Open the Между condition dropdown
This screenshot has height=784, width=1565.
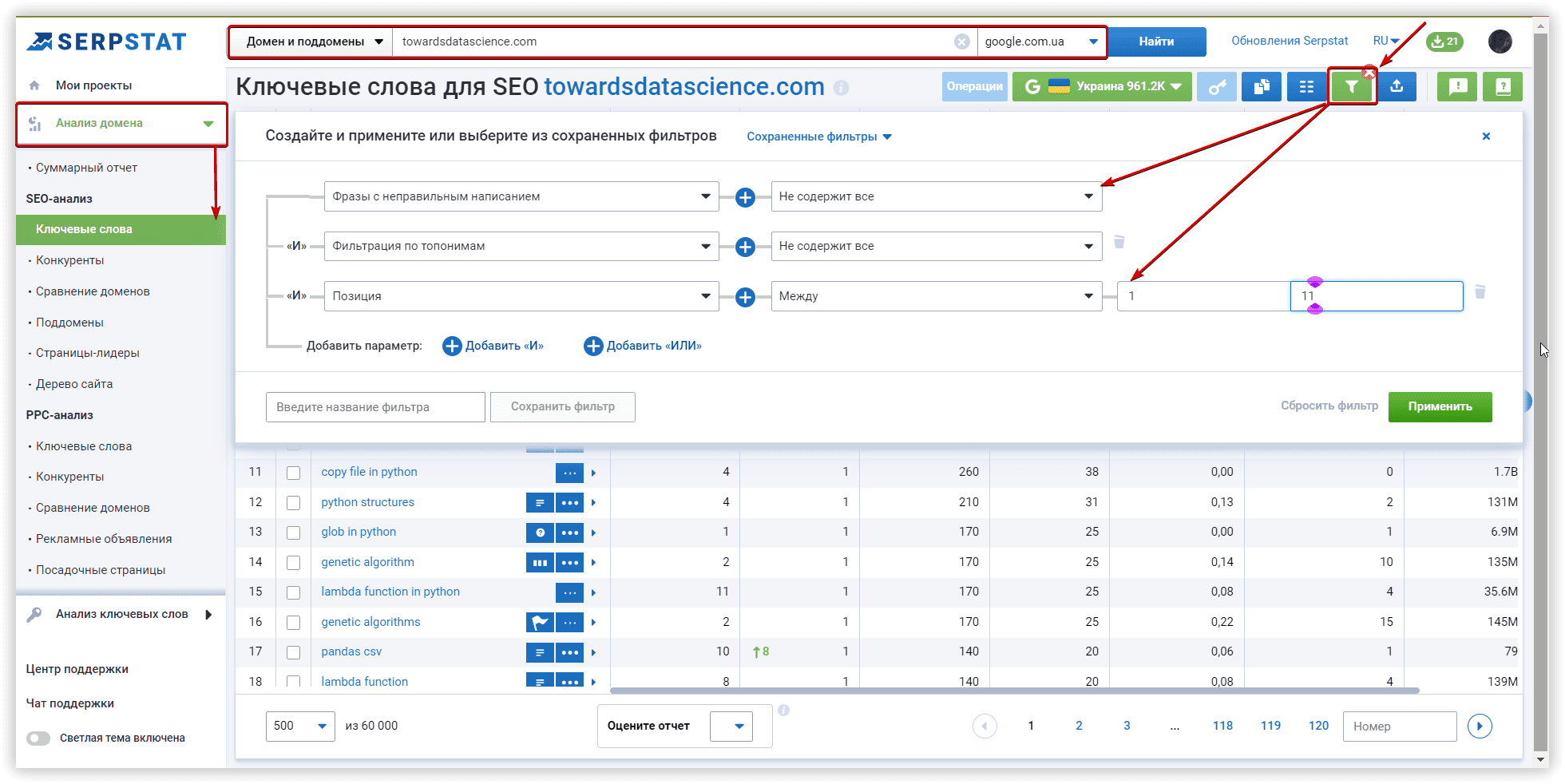coord(936,296)
